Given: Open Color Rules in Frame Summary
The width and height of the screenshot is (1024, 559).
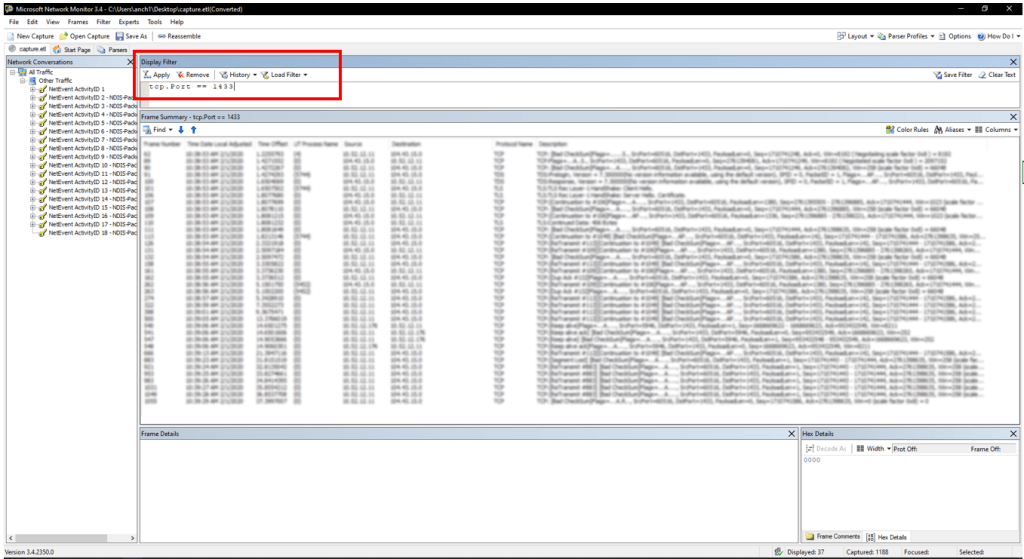Looking at the screenshot, I should click(x=907, y=130).
